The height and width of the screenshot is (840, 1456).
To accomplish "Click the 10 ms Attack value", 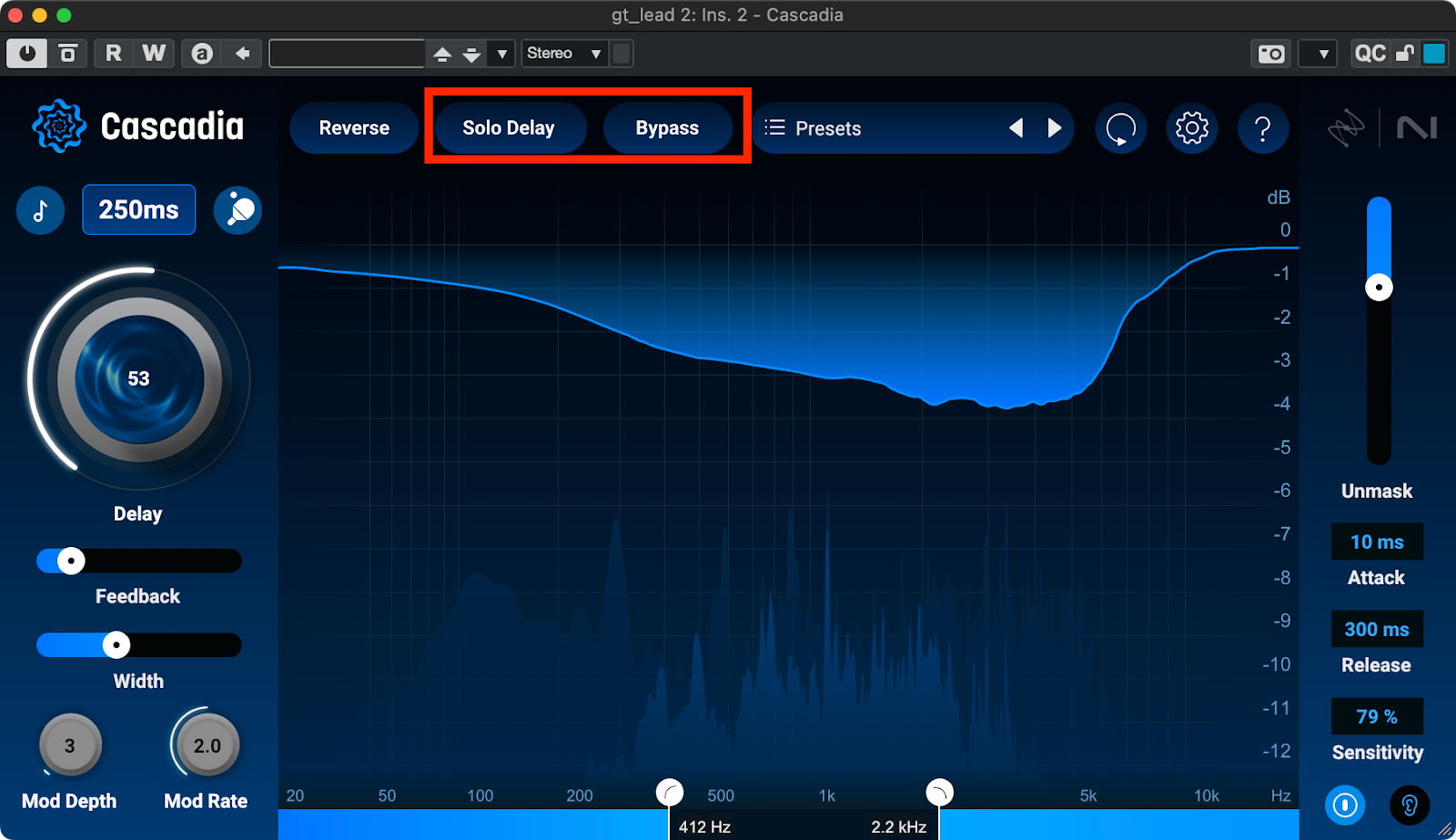I will point(1377,542).
